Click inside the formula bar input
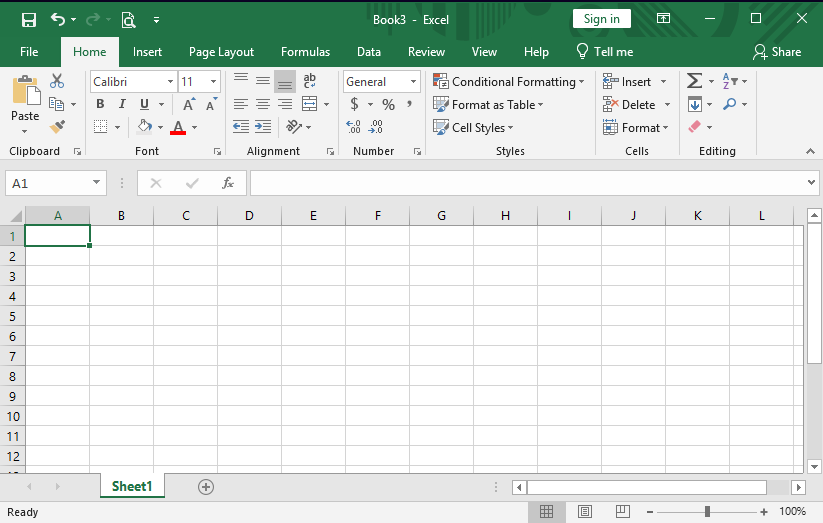Screen dimensions: 823x523 pyautogui.click(x=527, y=183)
